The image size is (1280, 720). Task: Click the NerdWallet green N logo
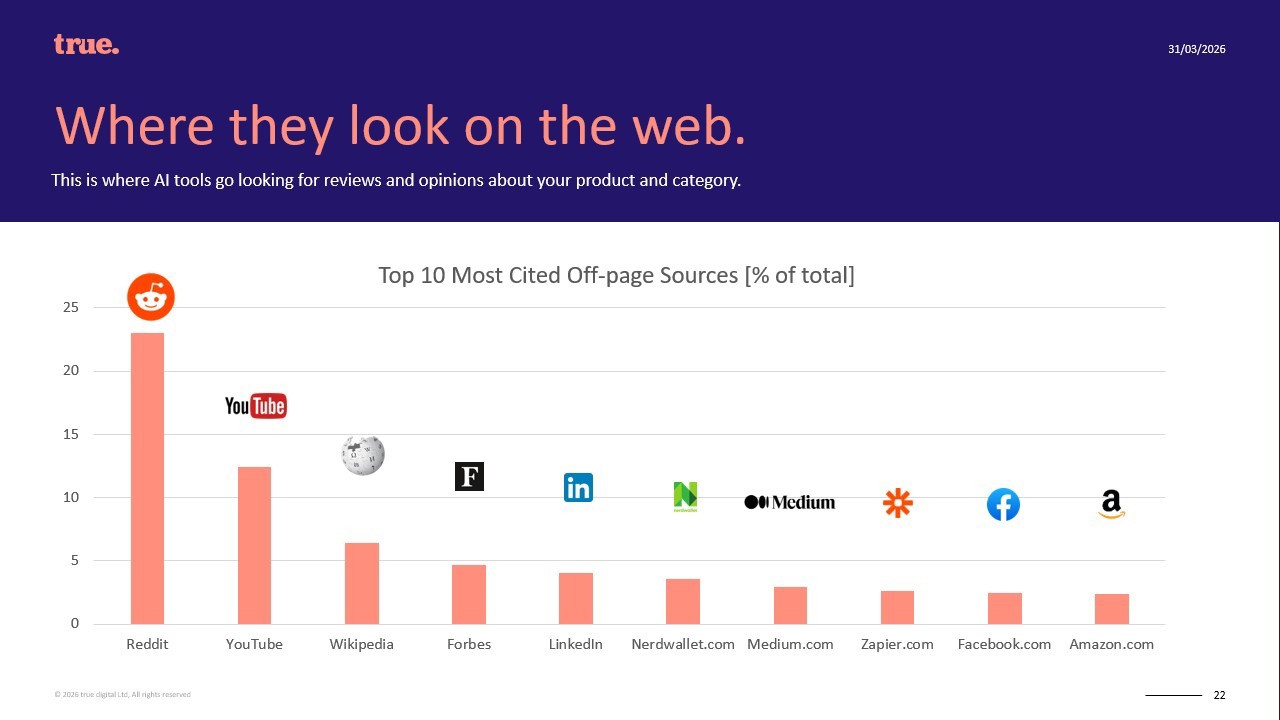click(685, 496)
